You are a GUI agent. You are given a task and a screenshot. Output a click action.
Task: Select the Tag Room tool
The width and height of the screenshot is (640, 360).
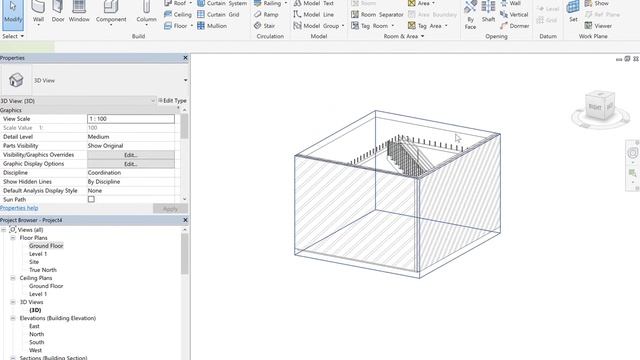(373, 26)
